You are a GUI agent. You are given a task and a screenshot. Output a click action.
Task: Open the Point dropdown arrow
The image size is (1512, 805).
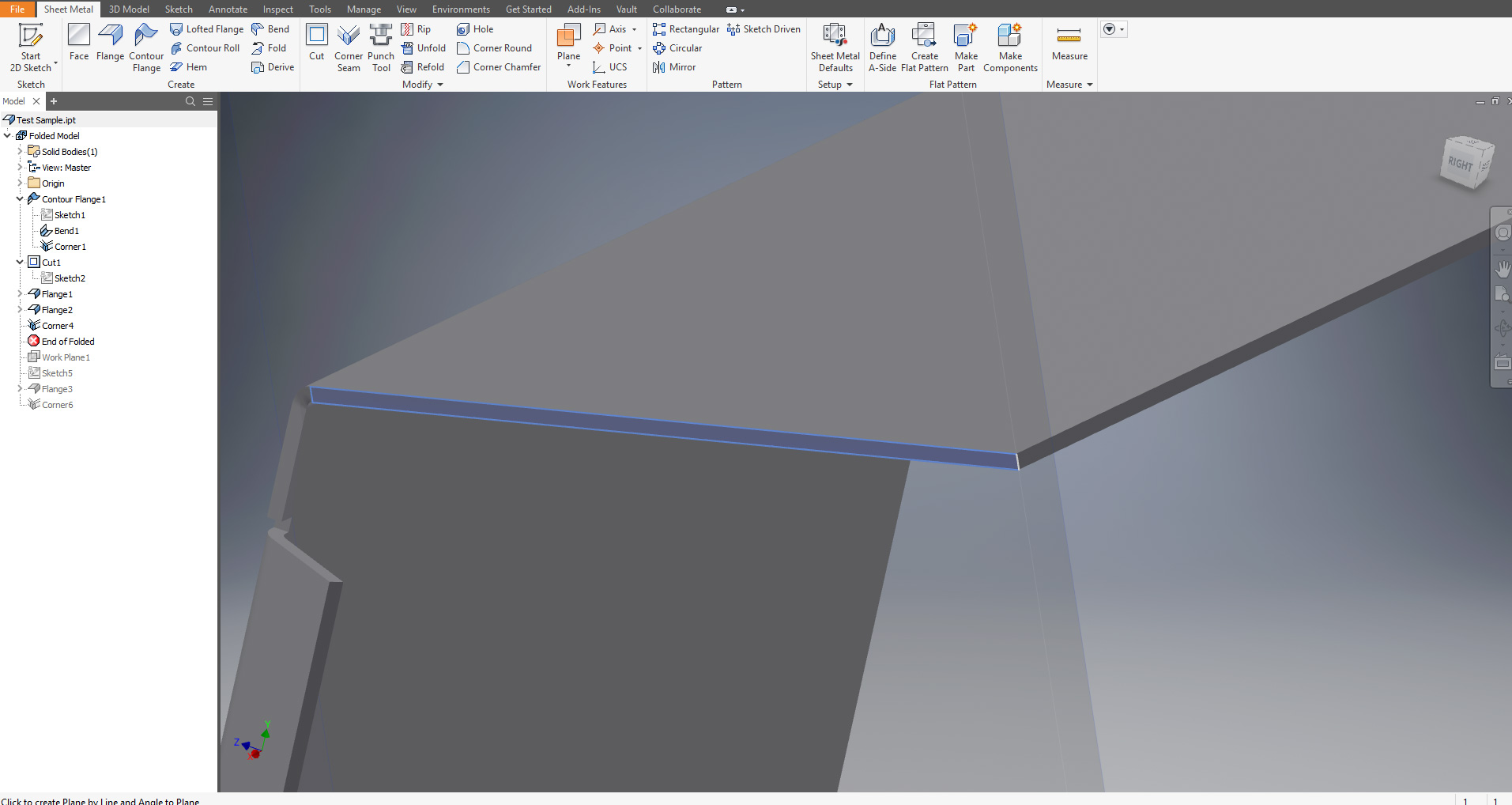click(639, 48)
